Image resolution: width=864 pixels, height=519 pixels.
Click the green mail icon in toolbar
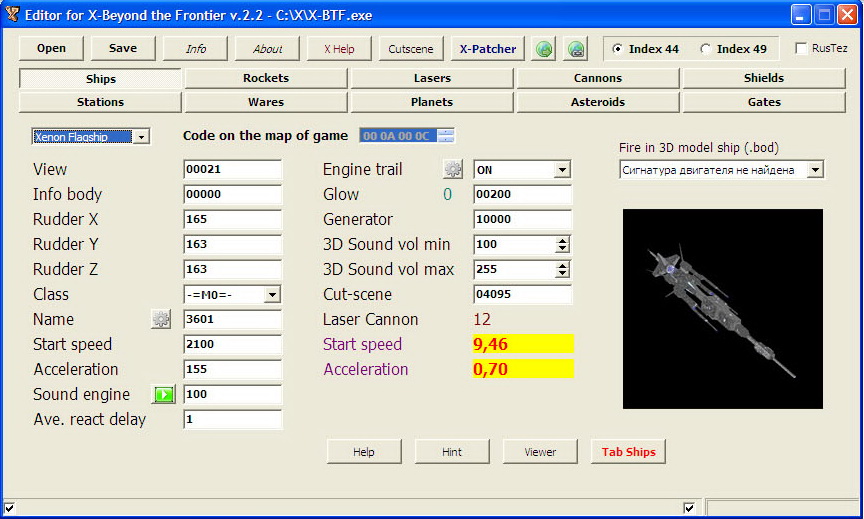(576, 49)
